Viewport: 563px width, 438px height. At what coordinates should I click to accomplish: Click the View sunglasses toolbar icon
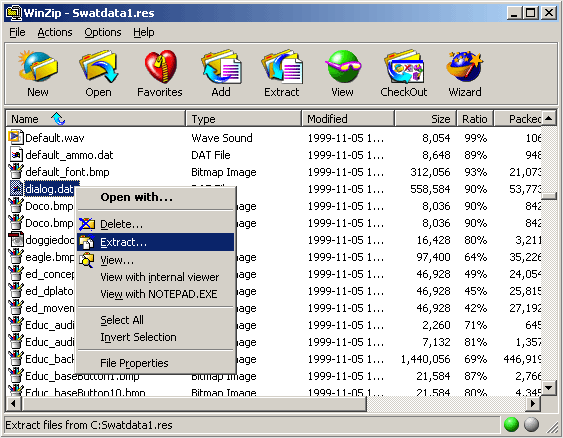[343, 67]
